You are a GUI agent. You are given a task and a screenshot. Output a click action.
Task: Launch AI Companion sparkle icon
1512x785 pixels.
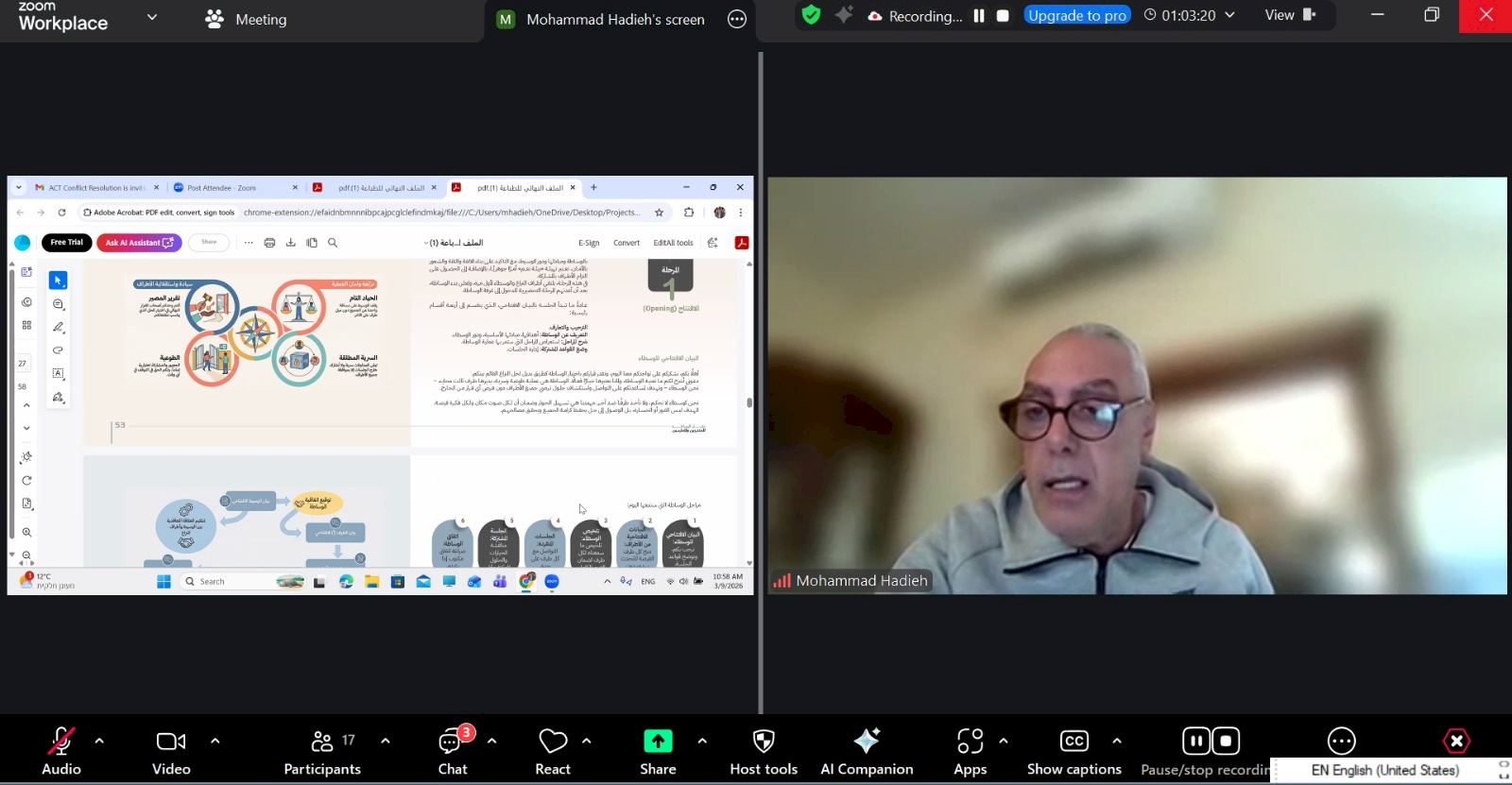pyautogui.click(x=867, y=742)
